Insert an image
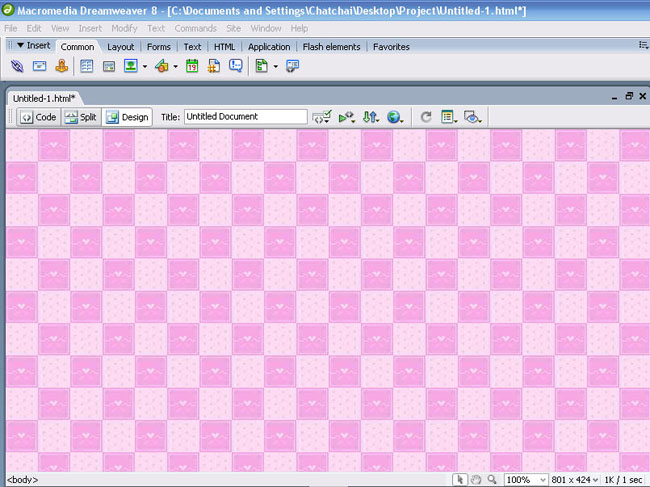650x487 pixels. 131,66
